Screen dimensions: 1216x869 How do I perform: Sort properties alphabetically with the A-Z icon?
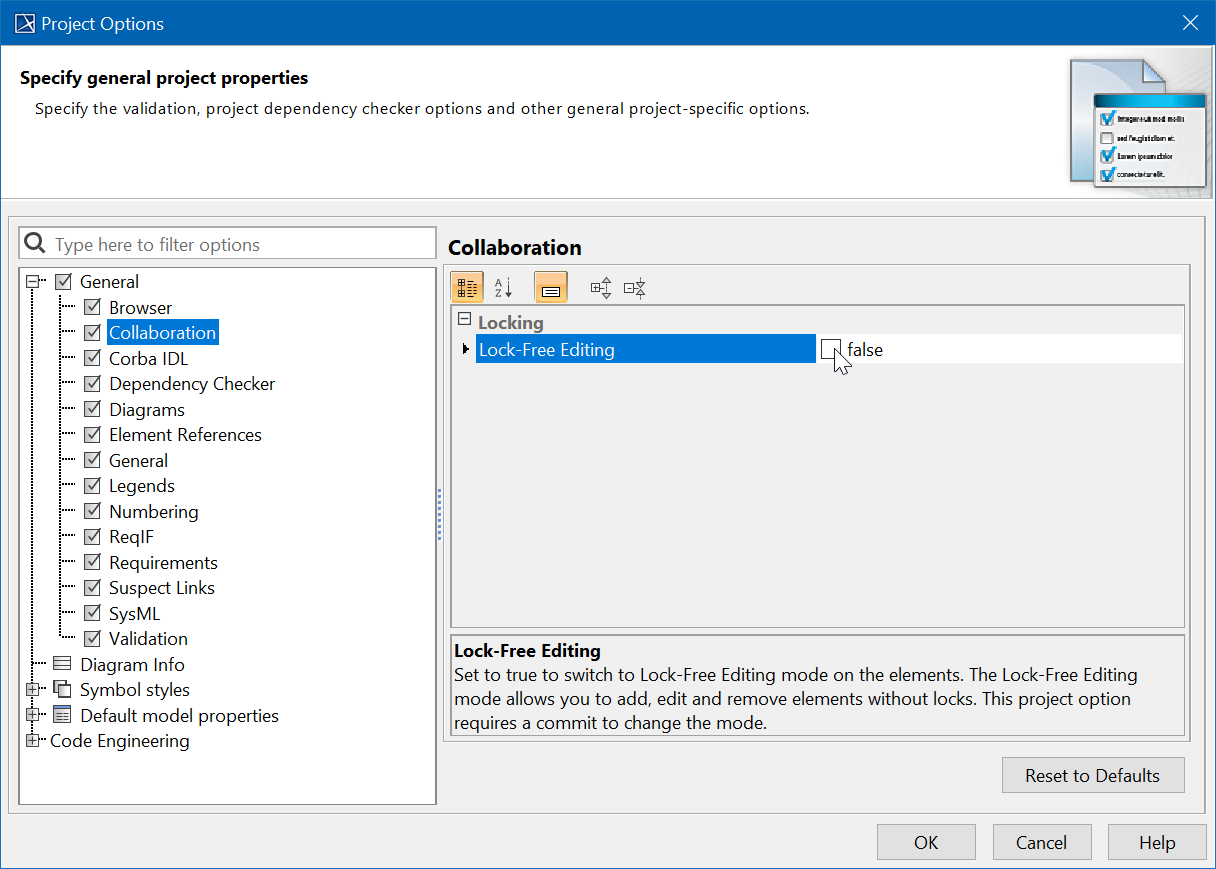coord(503,289)
